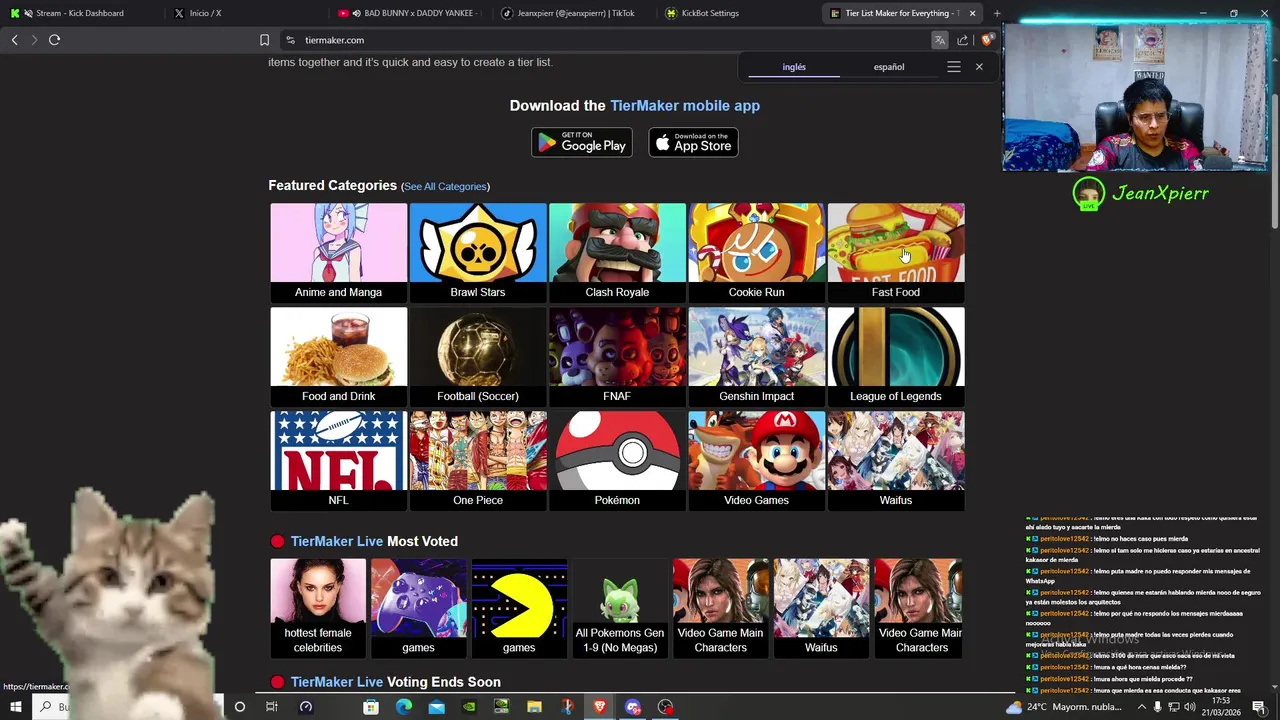Open the translate page icon in address bar
Screen dimensions: 1280x720
point(939,40)
